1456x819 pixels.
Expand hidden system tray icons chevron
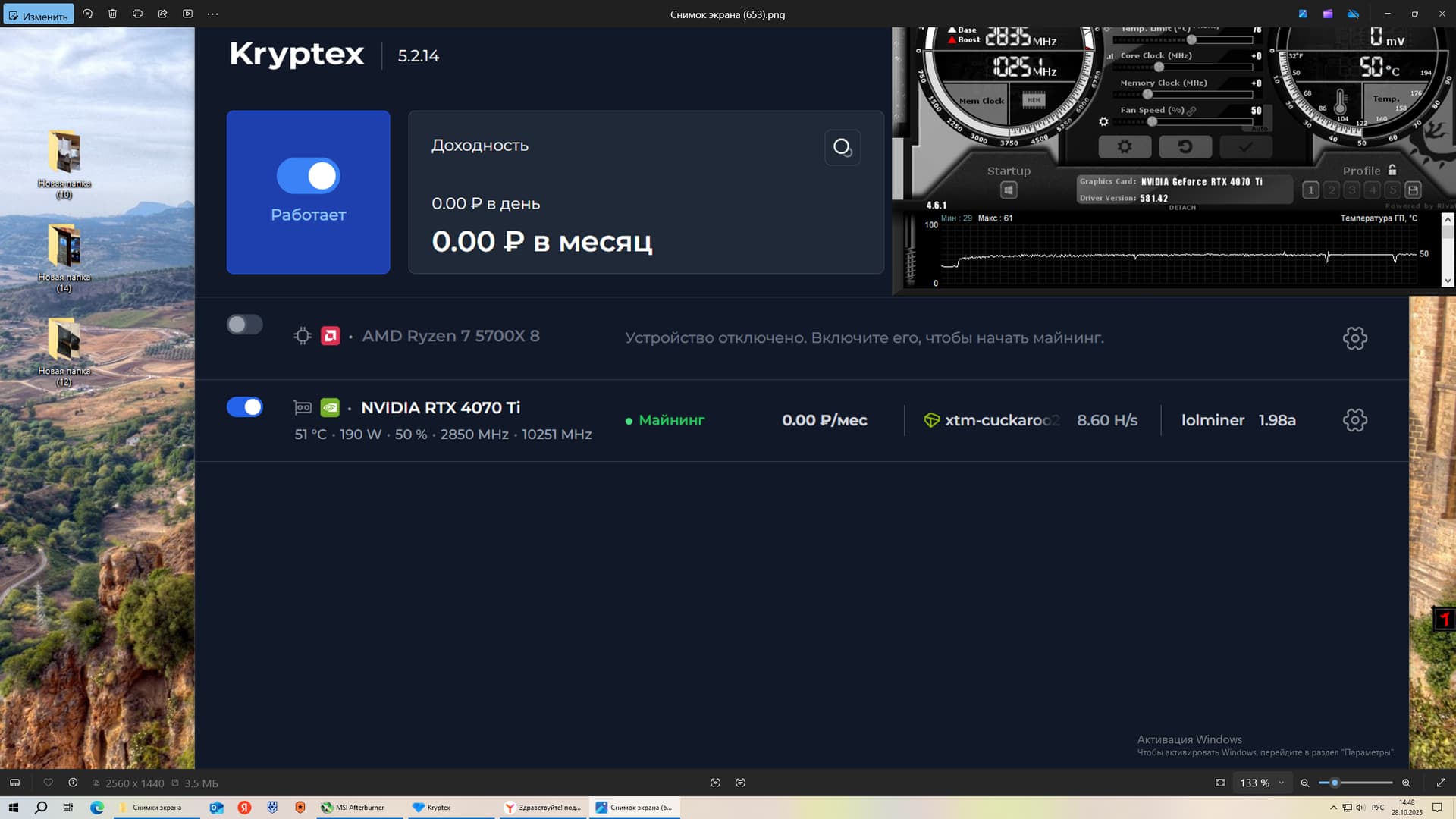pos(1333,808)
